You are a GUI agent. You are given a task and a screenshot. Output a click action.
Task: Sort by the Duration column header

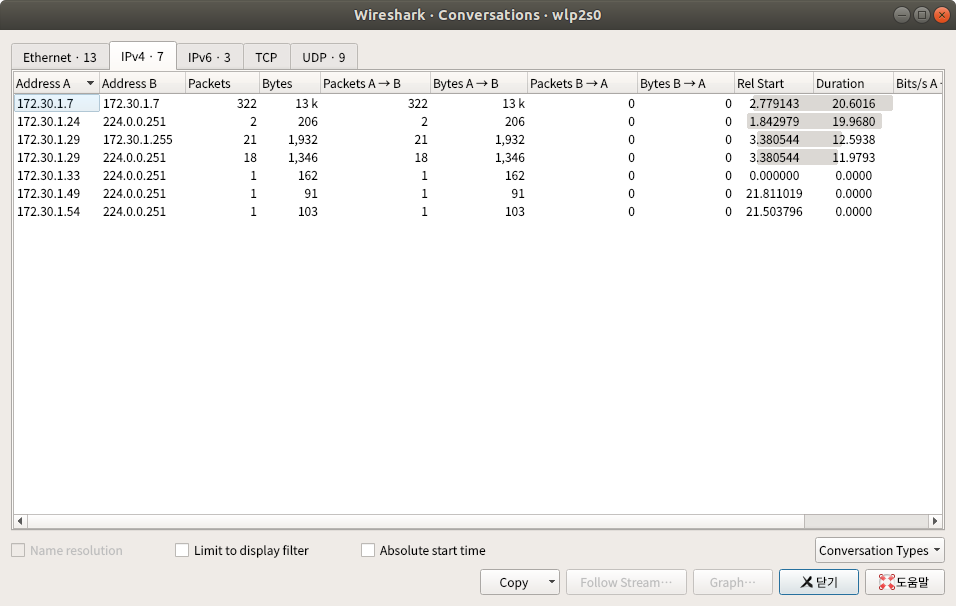tap(853, 84)
